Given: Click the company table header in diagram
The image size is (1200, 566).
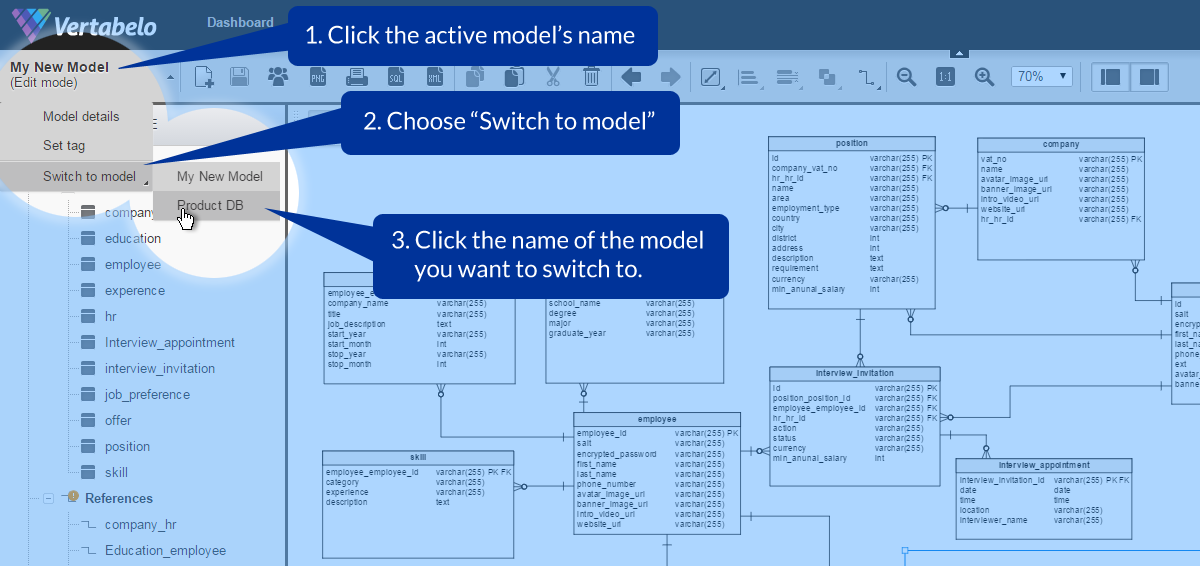Looking at the screenshot, I should point(1061,144).
